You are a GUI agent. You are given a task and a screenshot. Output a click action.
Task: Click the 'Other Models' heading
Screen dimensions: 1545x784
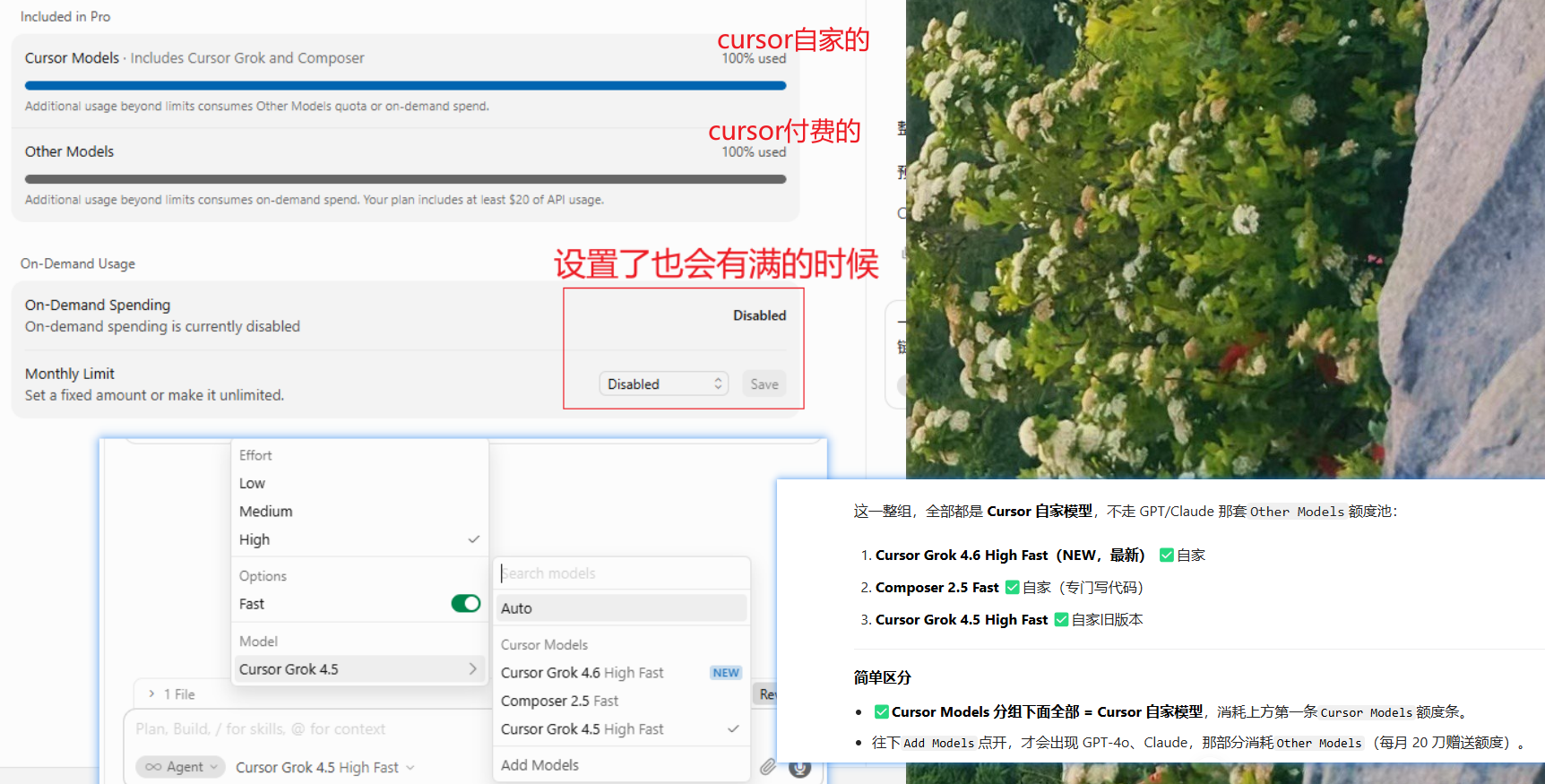coord(70,151)
